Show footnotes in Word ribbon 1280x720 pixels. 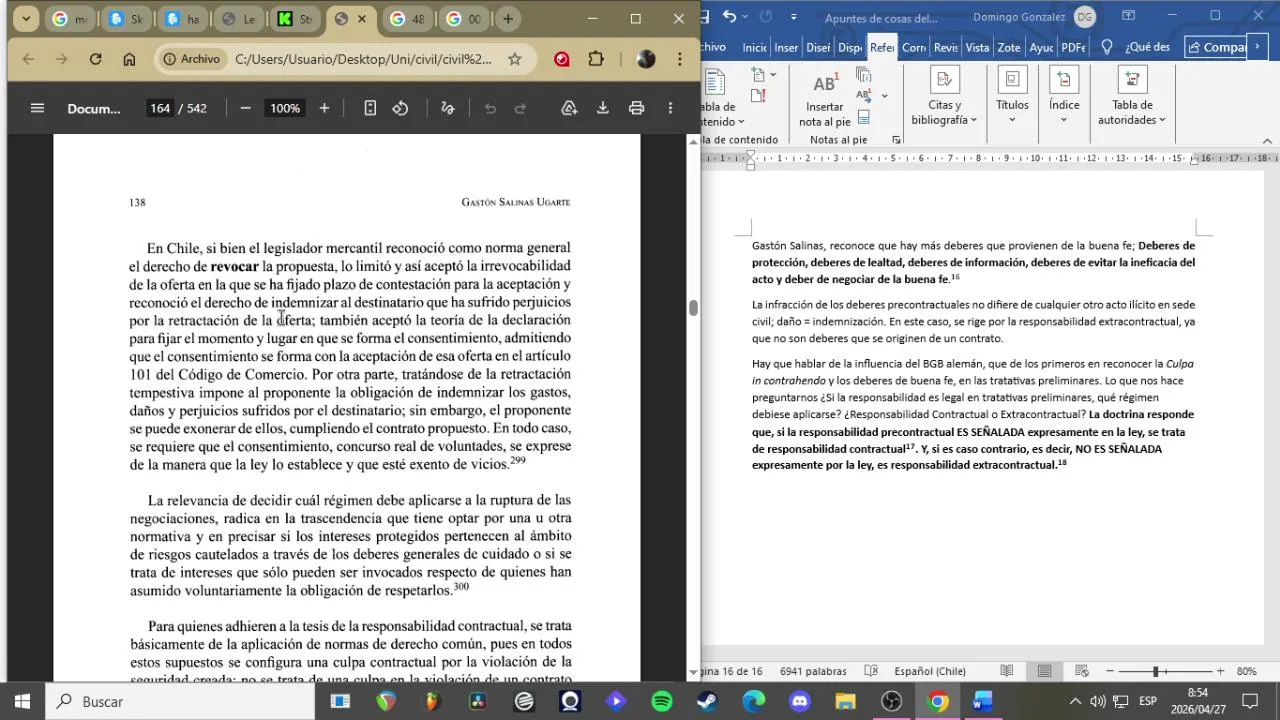coord(863,117)
